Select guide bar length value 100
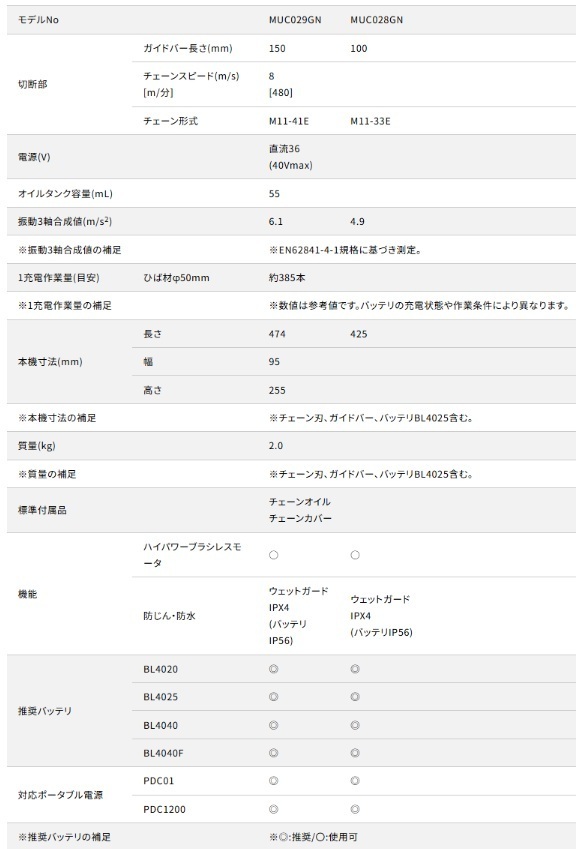Screen dimensions: 576x849 click(x=358, y=48)
